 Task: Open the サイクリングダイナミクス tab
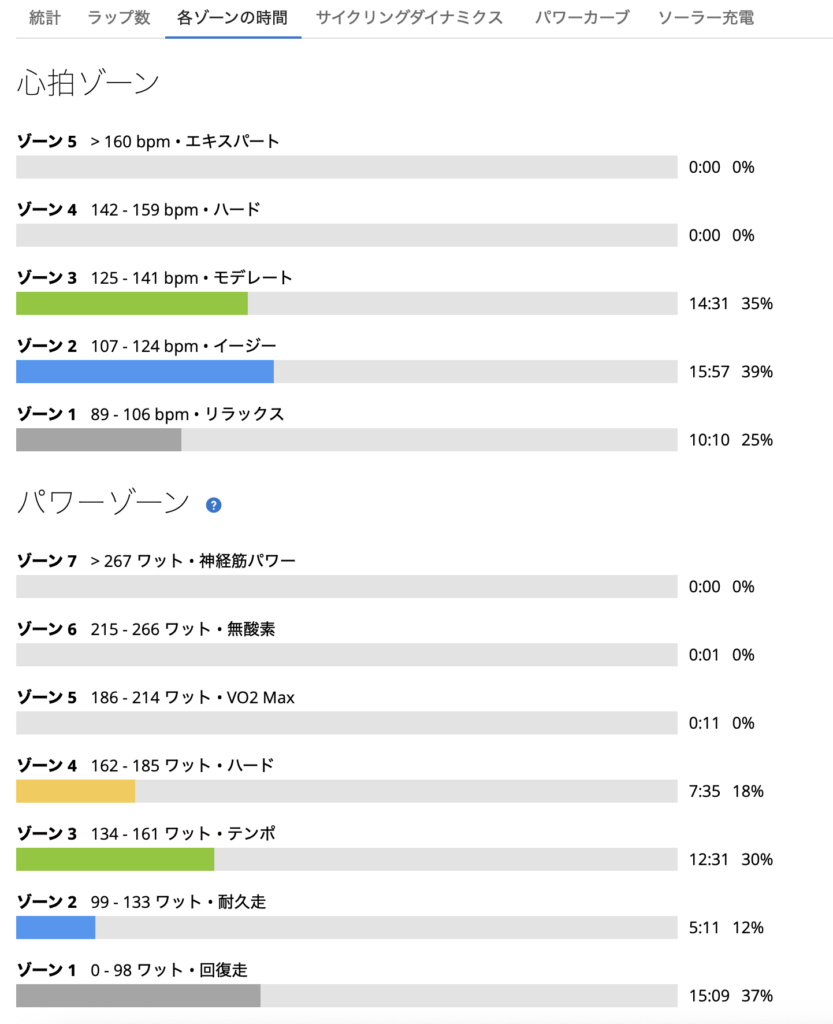click(x=409, y=18)
